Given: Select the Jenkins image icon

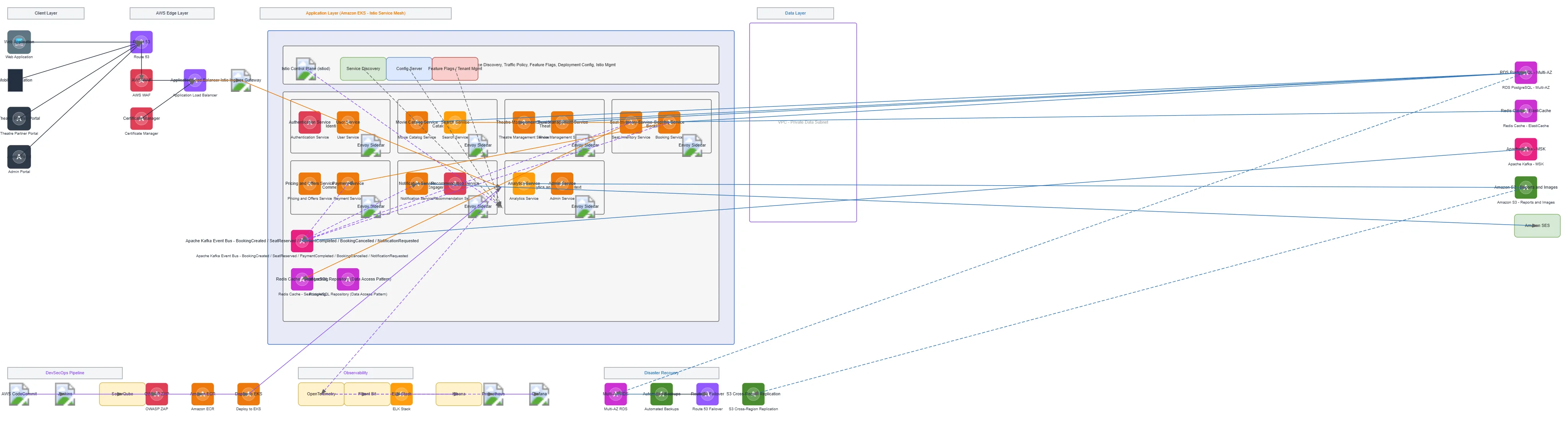Looking at the screenshot, I should (65, 394).
